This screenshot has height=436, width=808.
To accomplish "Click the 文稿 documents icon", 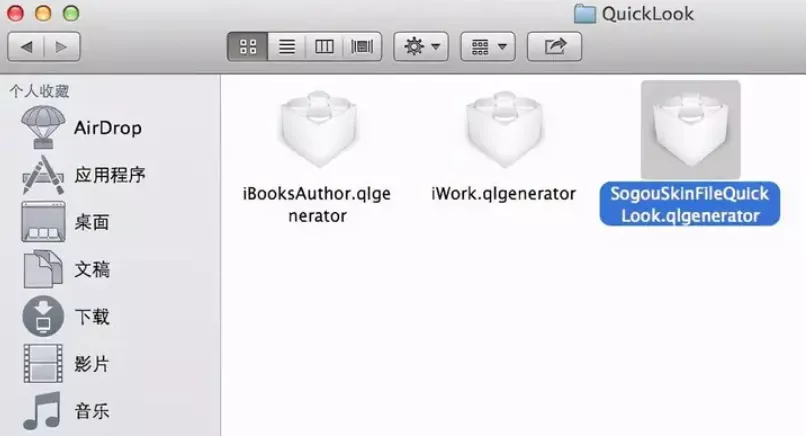I will pyautogui.click(x=43, y=269).
